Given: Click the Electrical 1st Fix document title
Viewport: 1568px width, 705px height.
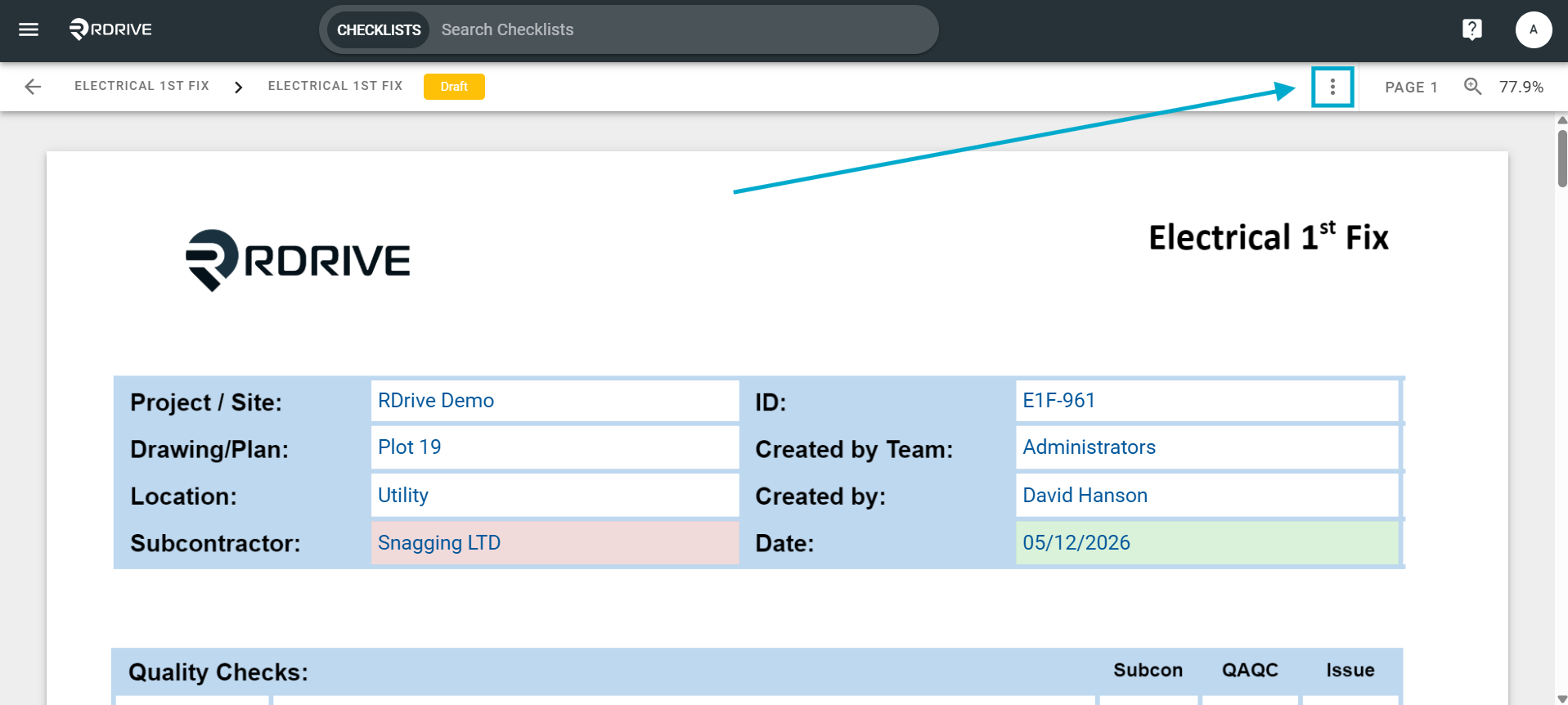Looking at the screenshot, I should pos(1269,237).
